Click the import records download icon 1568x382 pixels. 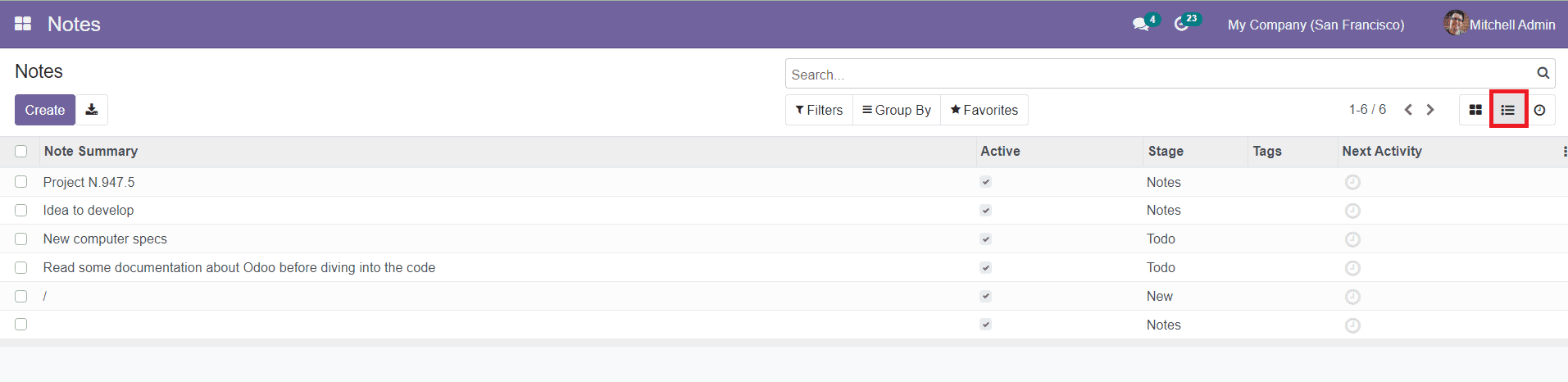click(x=92, y=110)
